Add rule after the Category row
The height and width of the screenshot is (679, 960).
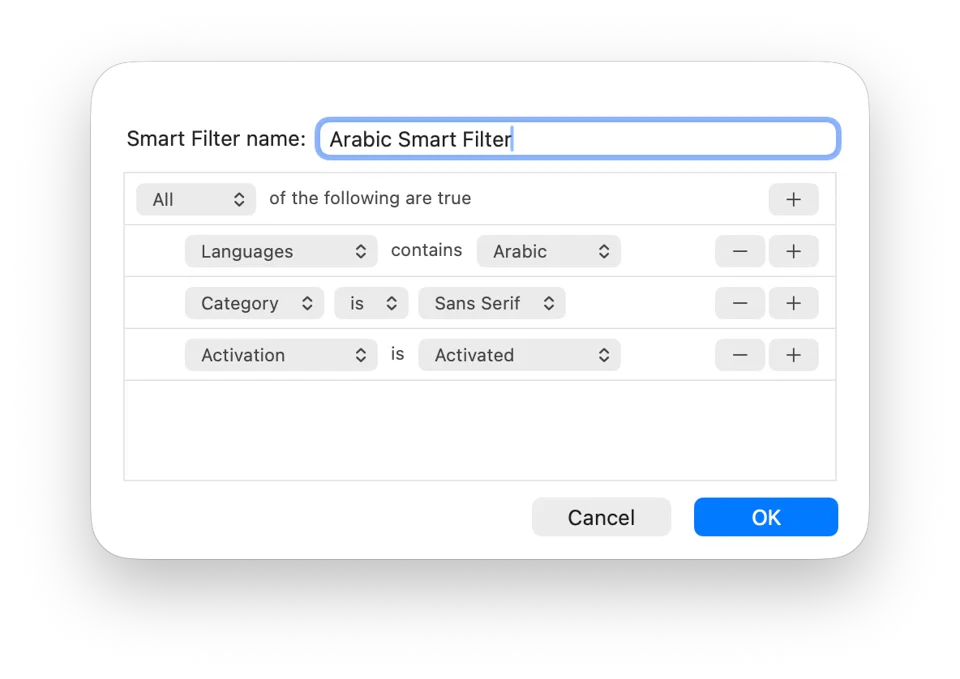pyautogui.click(x=793, y=304)
